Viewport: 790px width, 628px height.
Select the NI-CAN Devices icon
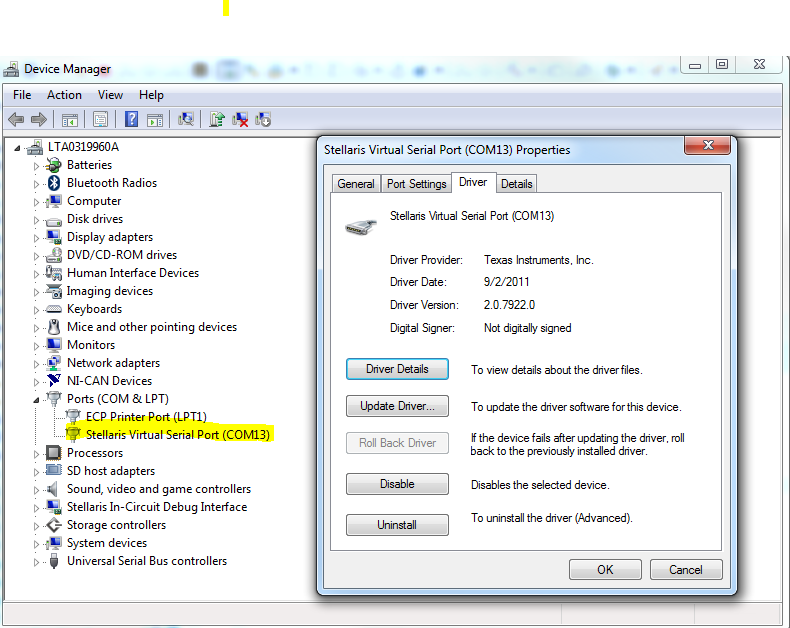click(53, 380)
